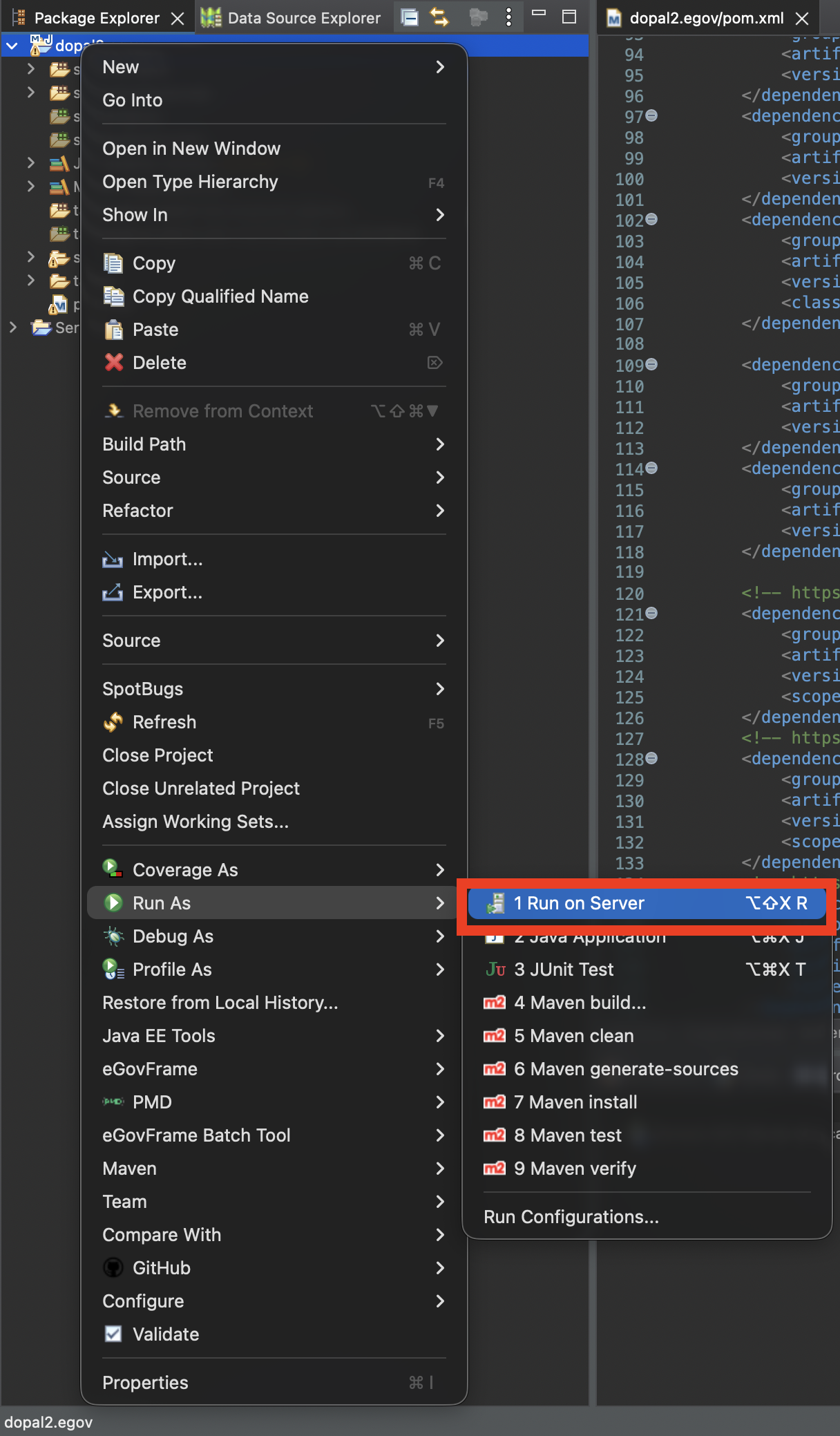The width and height of the screenshot is (840, 1436).
Task: Click the GitHub octocat icon
Action: point(113,1267)
